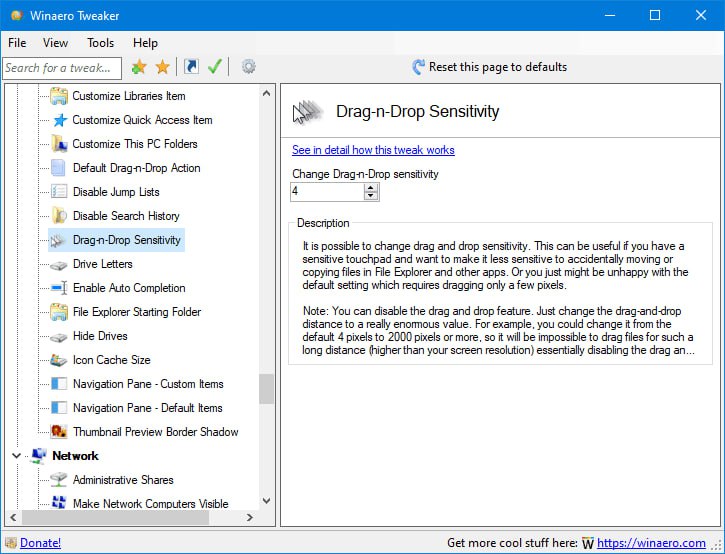This screenshot has height=554, width=725.
Task: Open the Tools menu
Action: [x=100, y=43]
